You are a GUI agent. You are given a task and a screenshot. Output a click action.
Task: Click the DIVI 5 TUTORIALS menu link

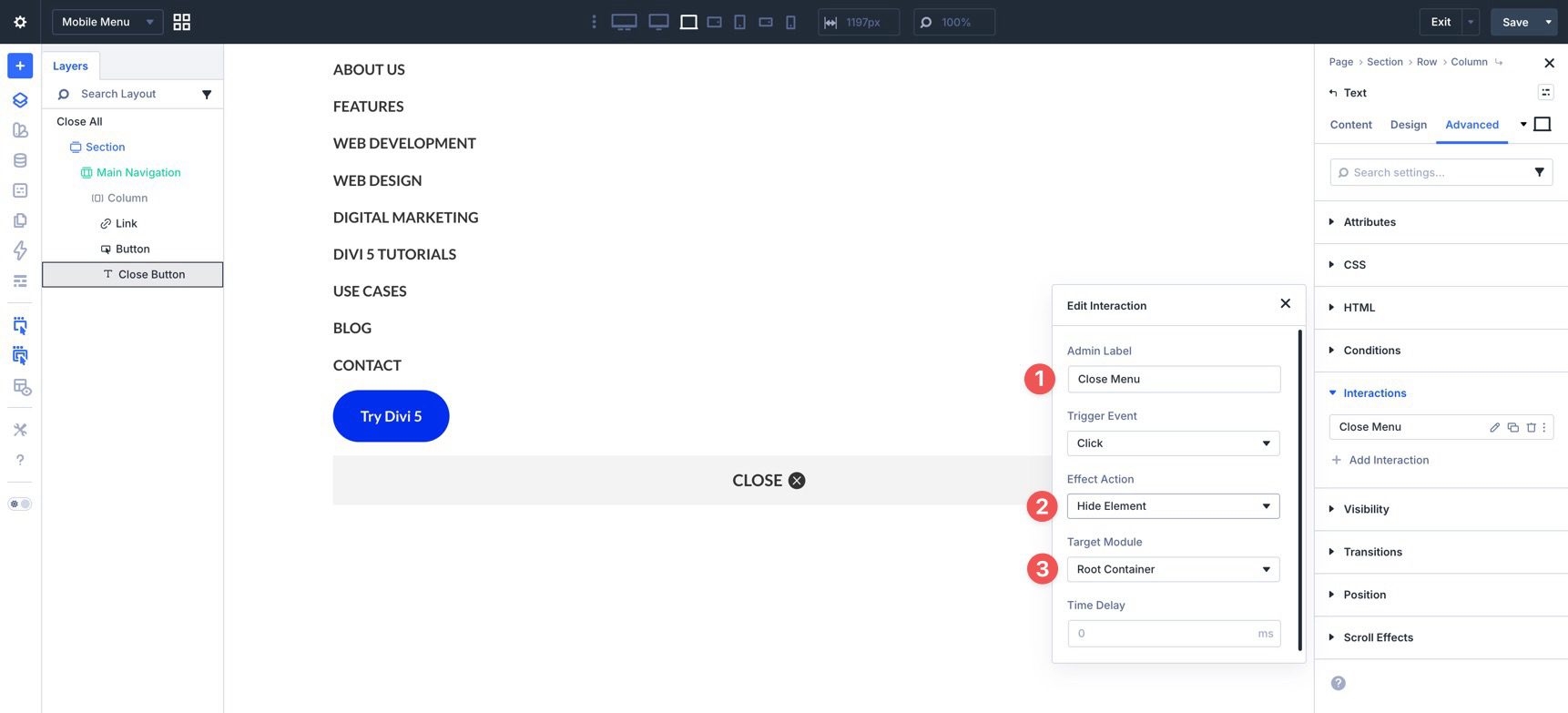(394, 254)
